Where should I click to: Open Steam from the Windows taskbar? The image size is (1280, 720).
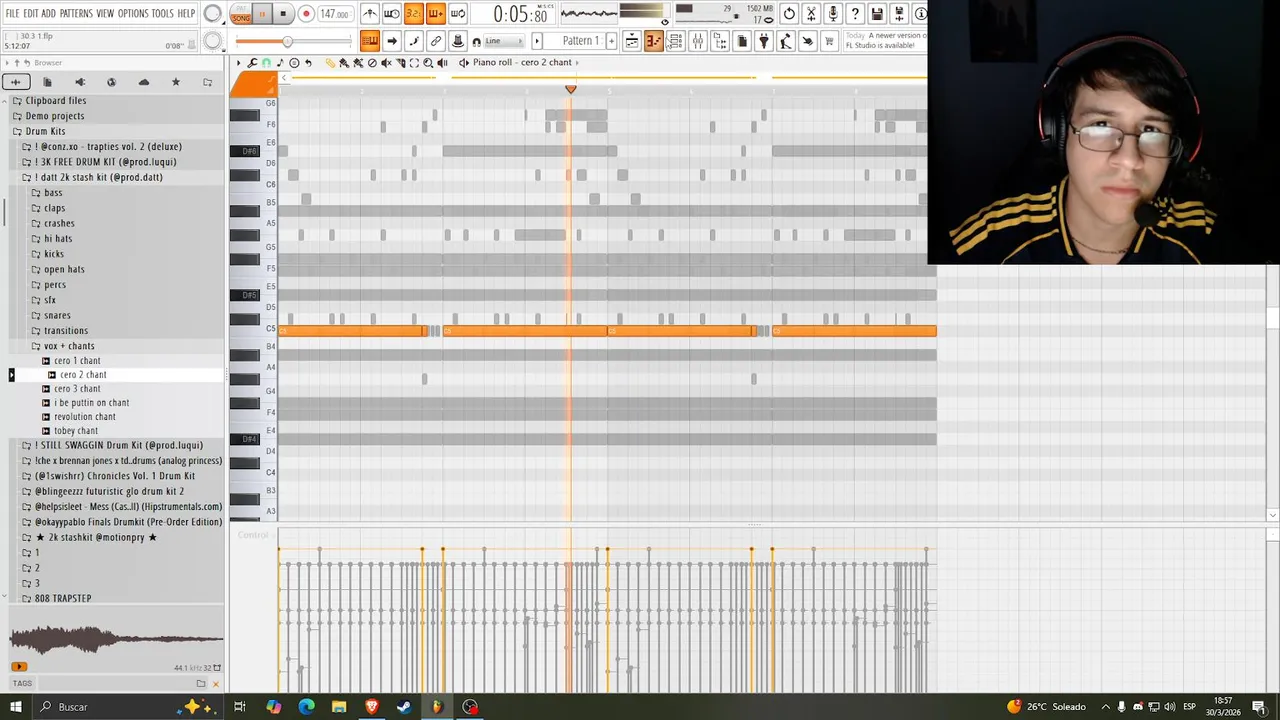pos(404,707)
